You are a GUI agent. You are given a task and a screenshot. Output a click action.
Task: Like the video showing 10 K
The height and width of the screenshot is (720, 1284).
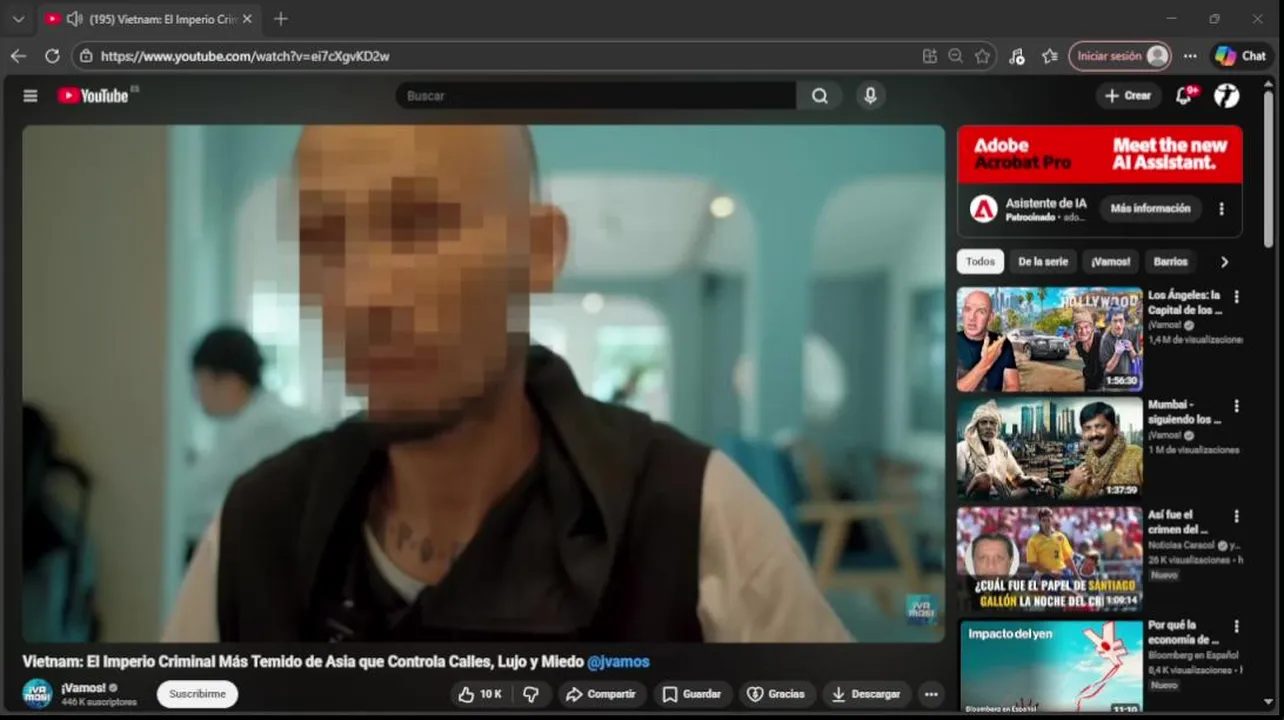(480, 694)
